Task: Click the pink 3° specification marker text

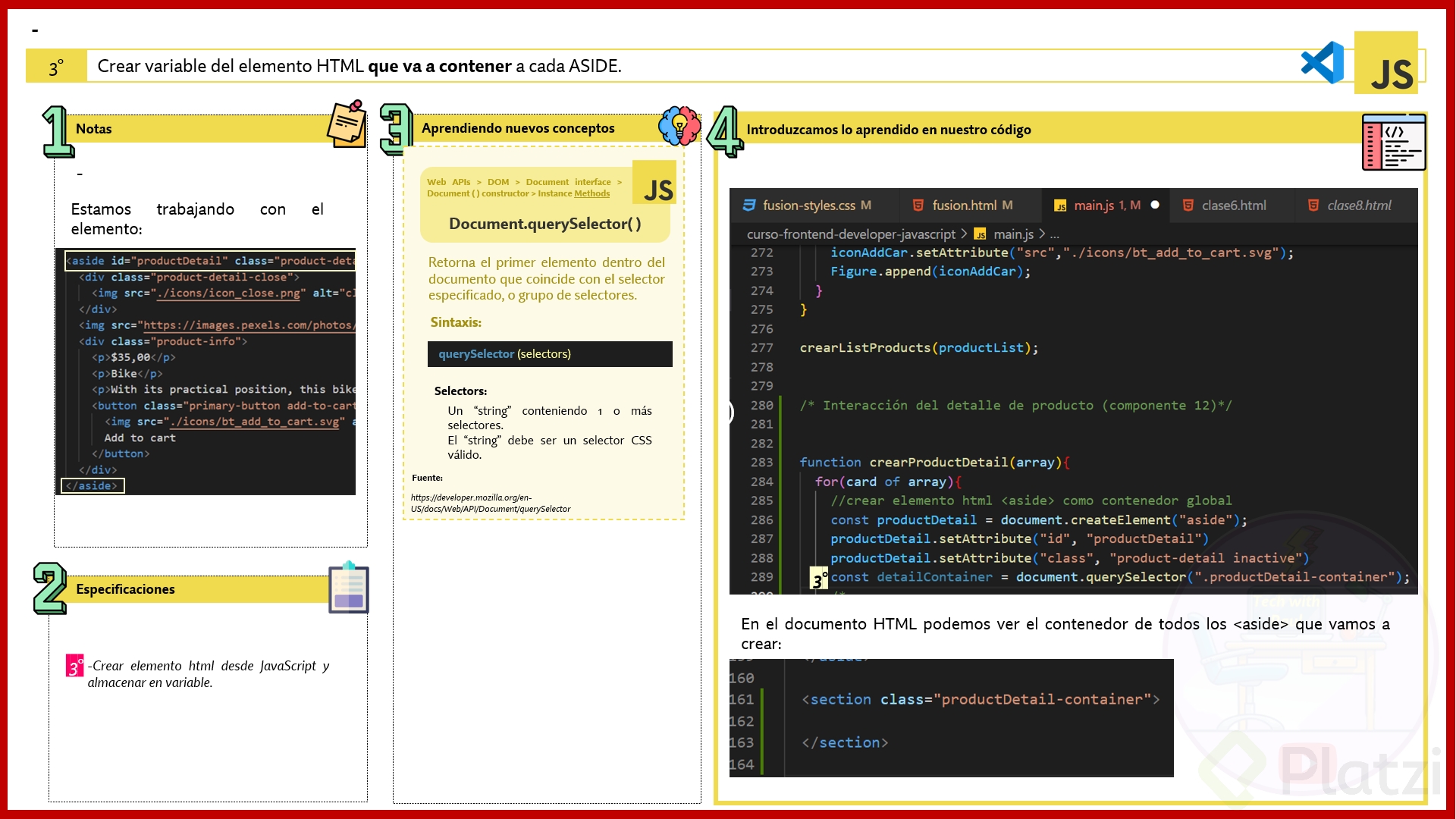Action: pos(74,666)
